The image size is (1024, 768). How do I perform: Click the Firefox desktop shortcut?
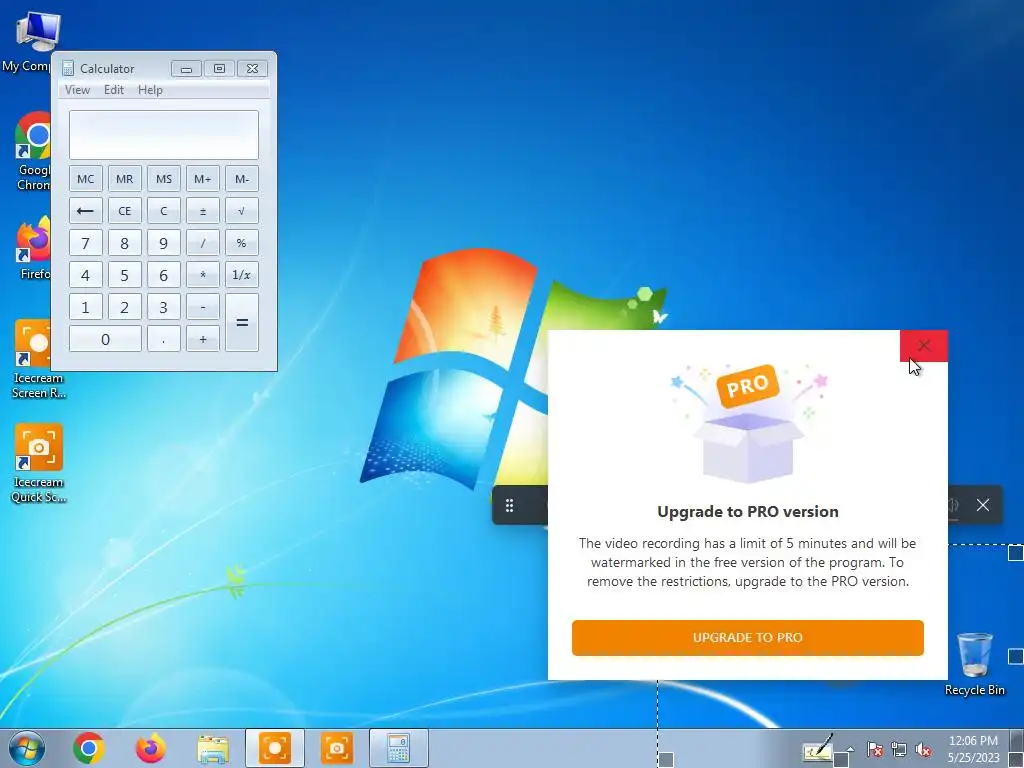tap(34, 248)
